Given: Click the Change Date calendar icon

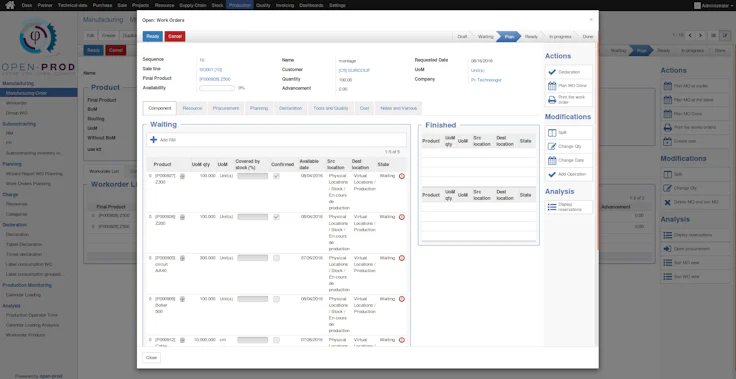Looking at the screenshot, I should [552, 161].
